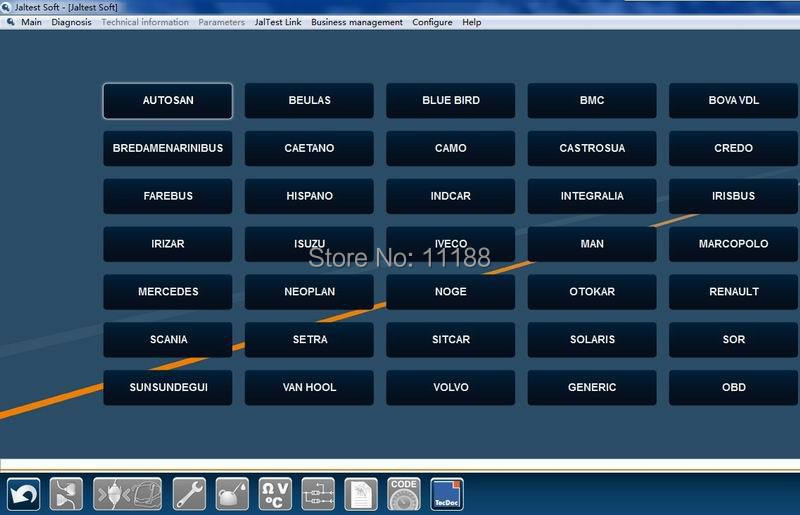Click the oil can icon
The width and height of the screenshot is (800, 515).
coord(232,494)
